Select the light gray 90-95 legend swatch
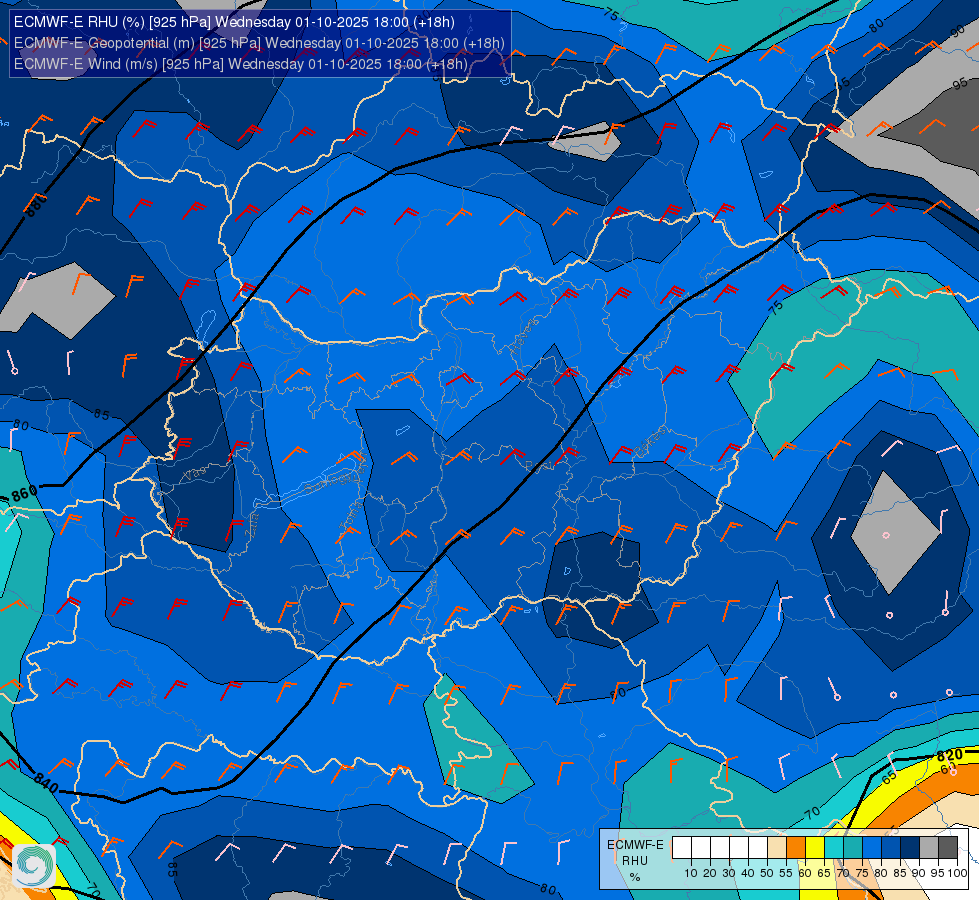The height and width of the screenshot is (900, 979). coord(929,848)
